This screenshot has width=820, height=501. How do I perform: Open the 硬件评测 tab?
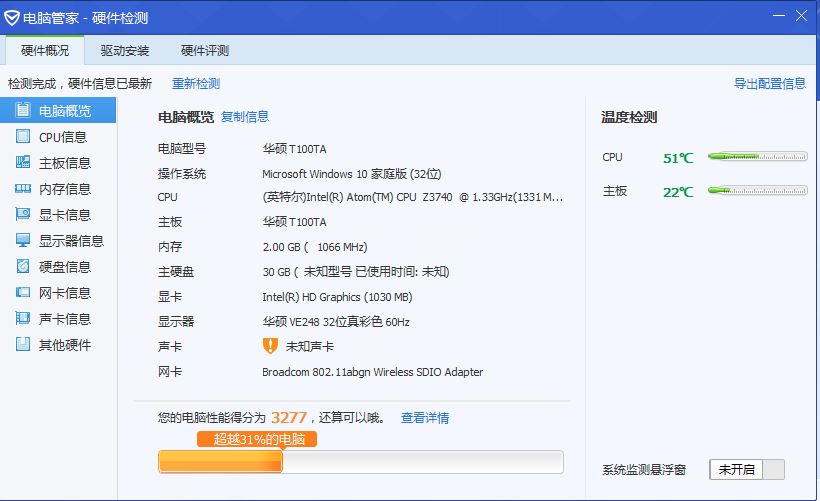[204, 50]
